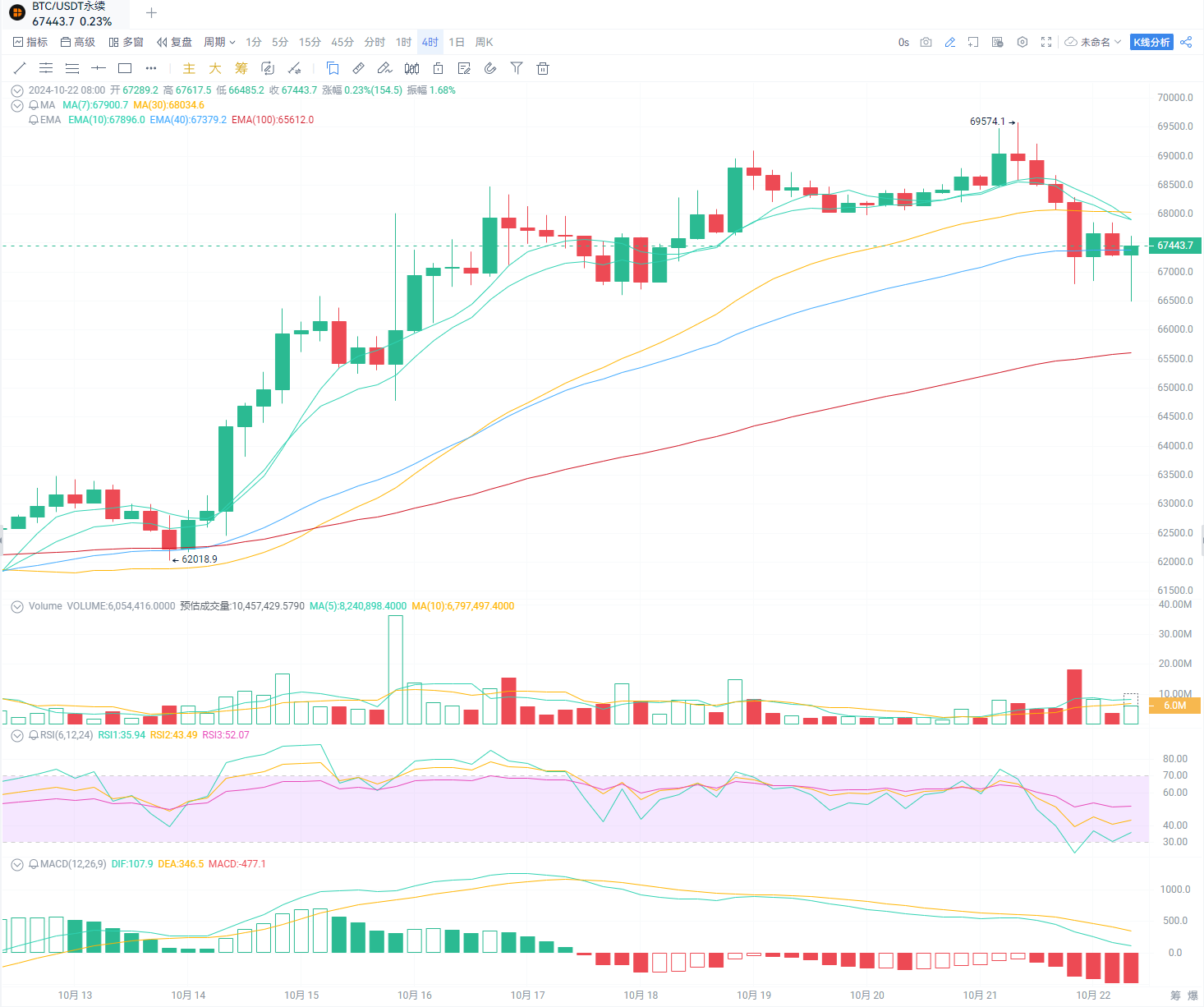1204x1007 pixels.
Task: Select the 5分 timeframe
Action: pos(280,42)
